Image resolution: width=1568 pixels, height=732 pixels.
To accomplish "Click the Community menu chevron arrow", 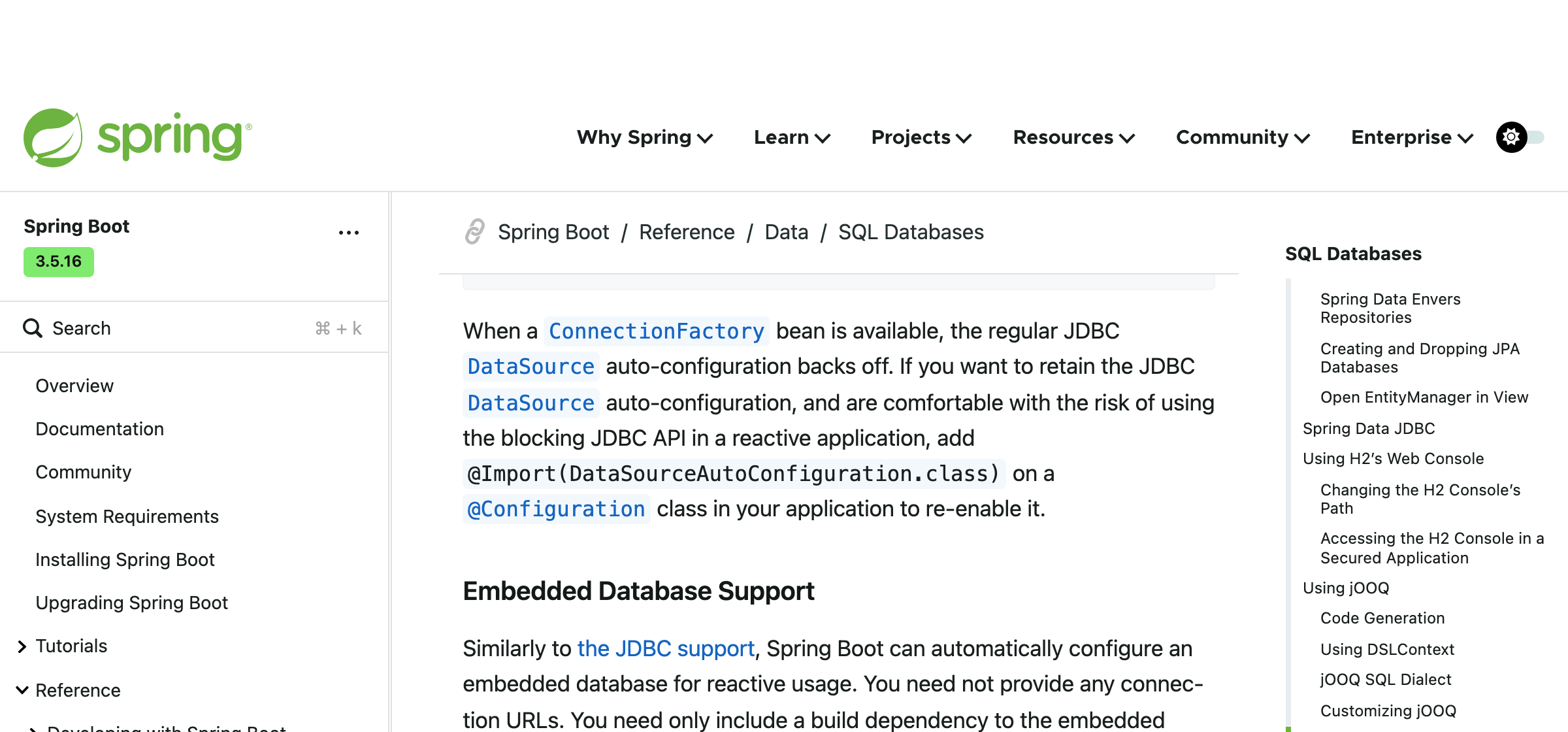I will pos(1302,139).
